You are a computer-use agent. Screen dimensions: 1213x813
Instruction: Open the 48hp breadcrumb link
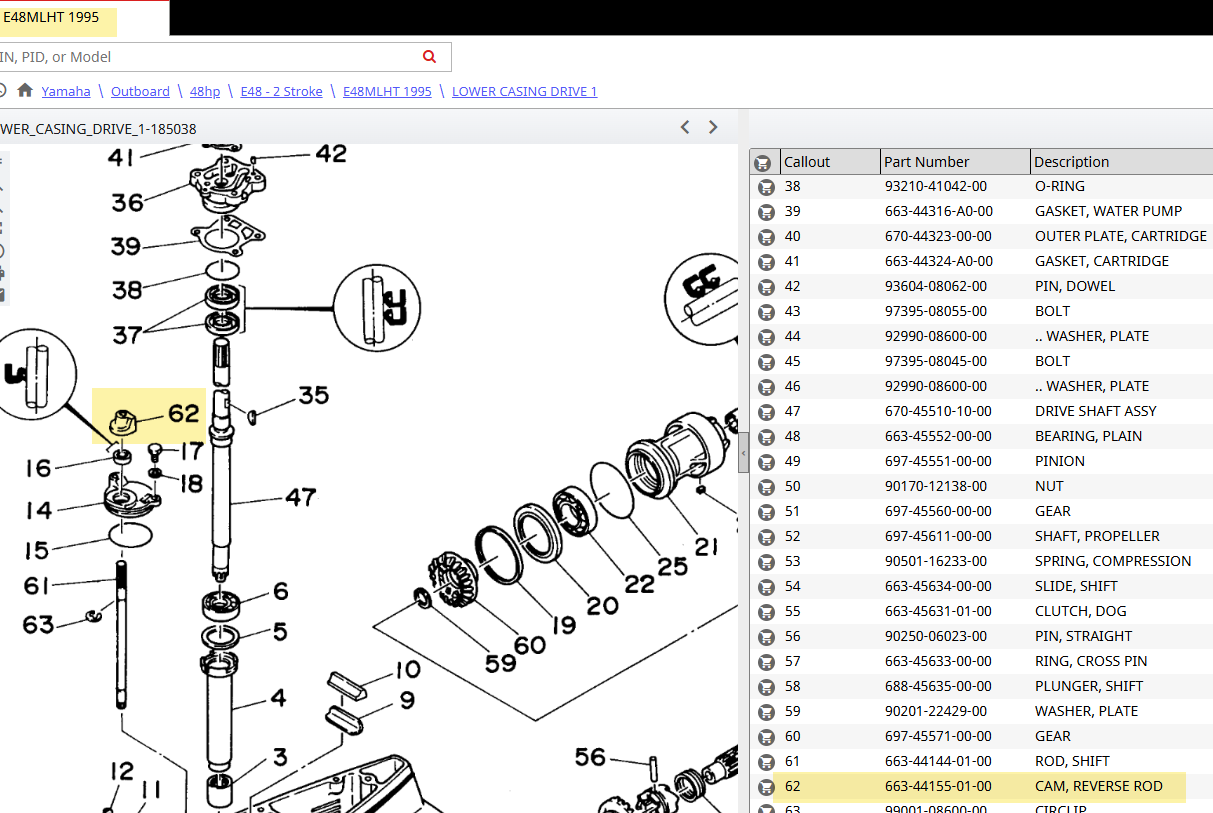click(205, 91)
